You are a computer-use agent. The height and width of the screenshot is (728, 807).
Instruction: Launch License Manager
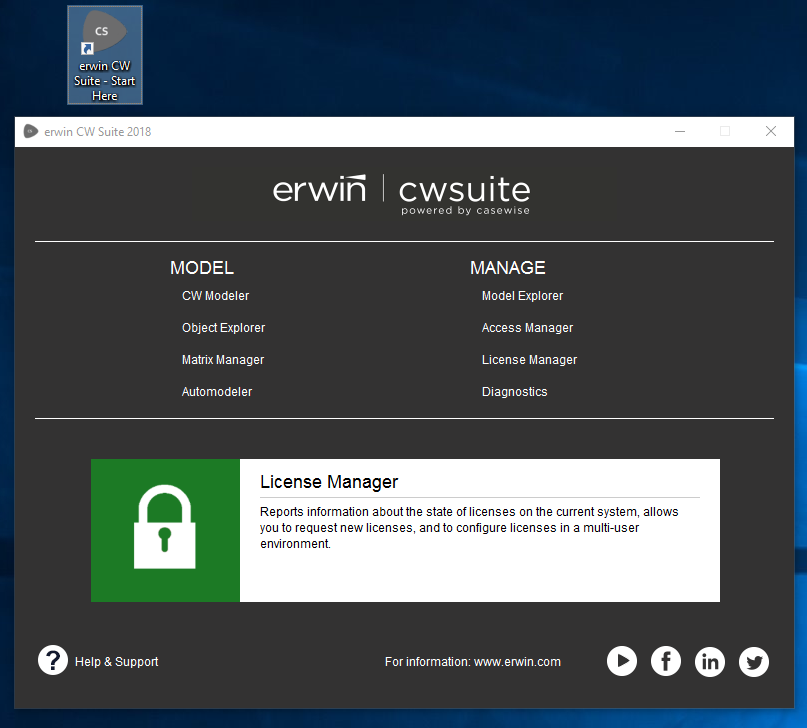(529, 360)
